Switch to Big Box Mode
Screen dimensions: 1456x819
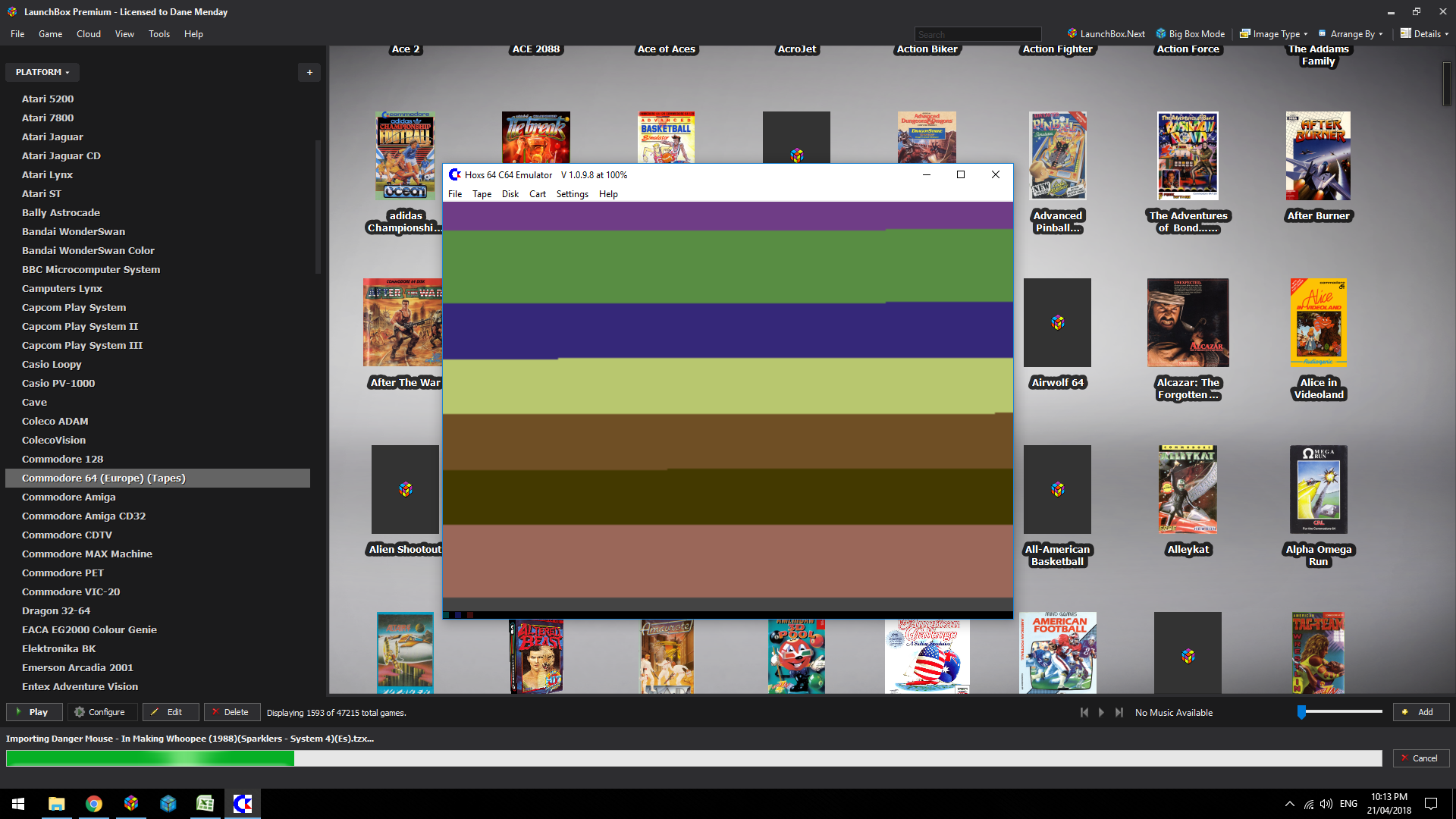coord(1190,34)
